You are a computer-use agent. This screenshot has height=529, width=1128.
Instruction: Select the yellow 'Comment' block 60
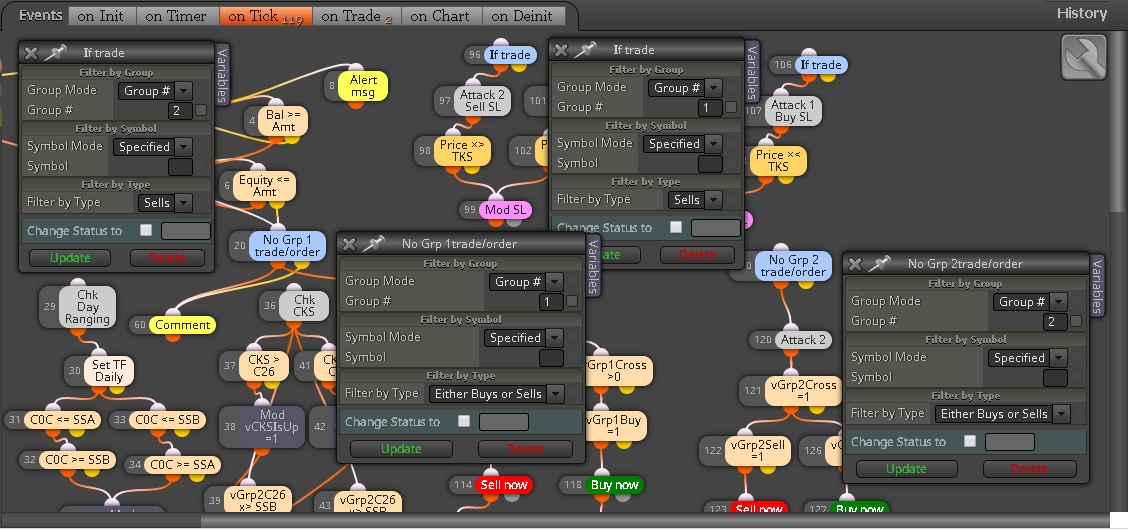click(x=183, y=325)
